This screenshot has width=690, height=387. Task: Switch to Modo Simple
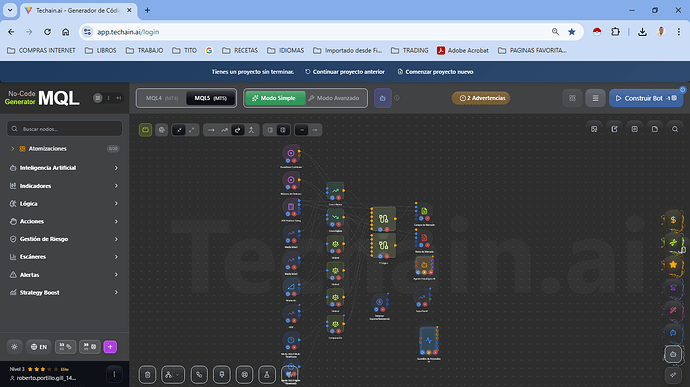[275, 98]
